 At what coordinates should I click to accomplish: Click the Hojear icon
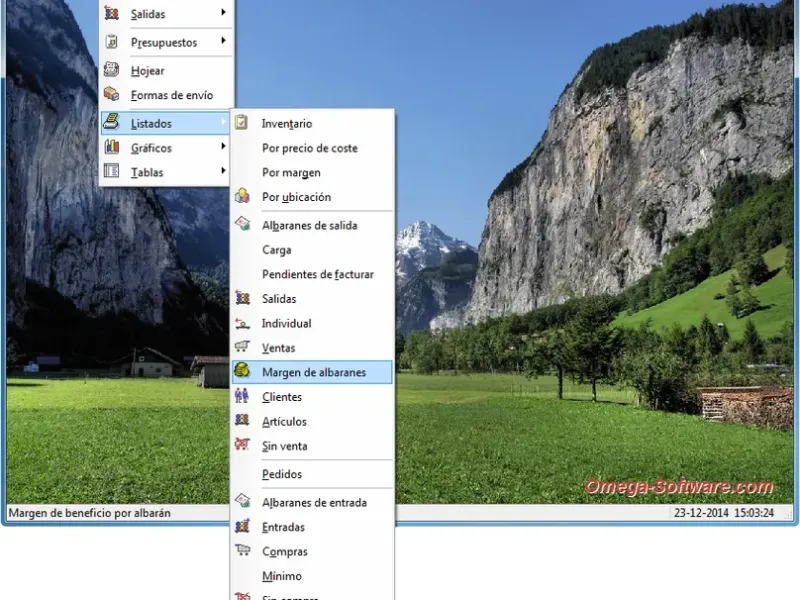click(111, 69)
